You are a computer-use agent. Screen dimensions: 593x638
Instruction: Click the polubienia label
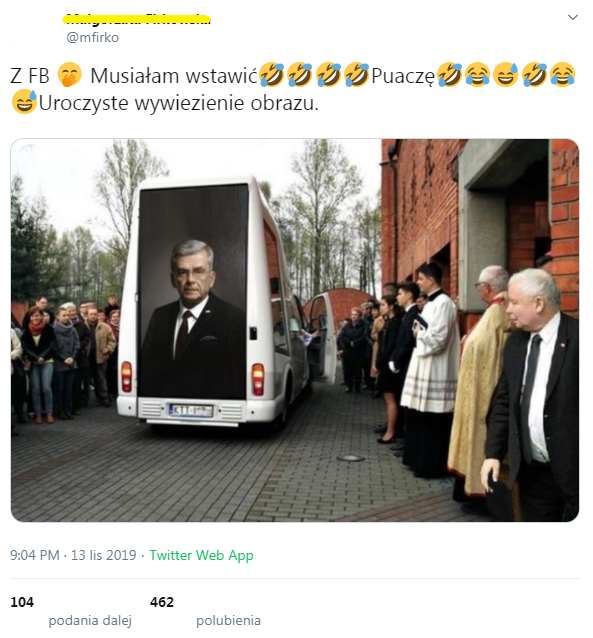228,621
